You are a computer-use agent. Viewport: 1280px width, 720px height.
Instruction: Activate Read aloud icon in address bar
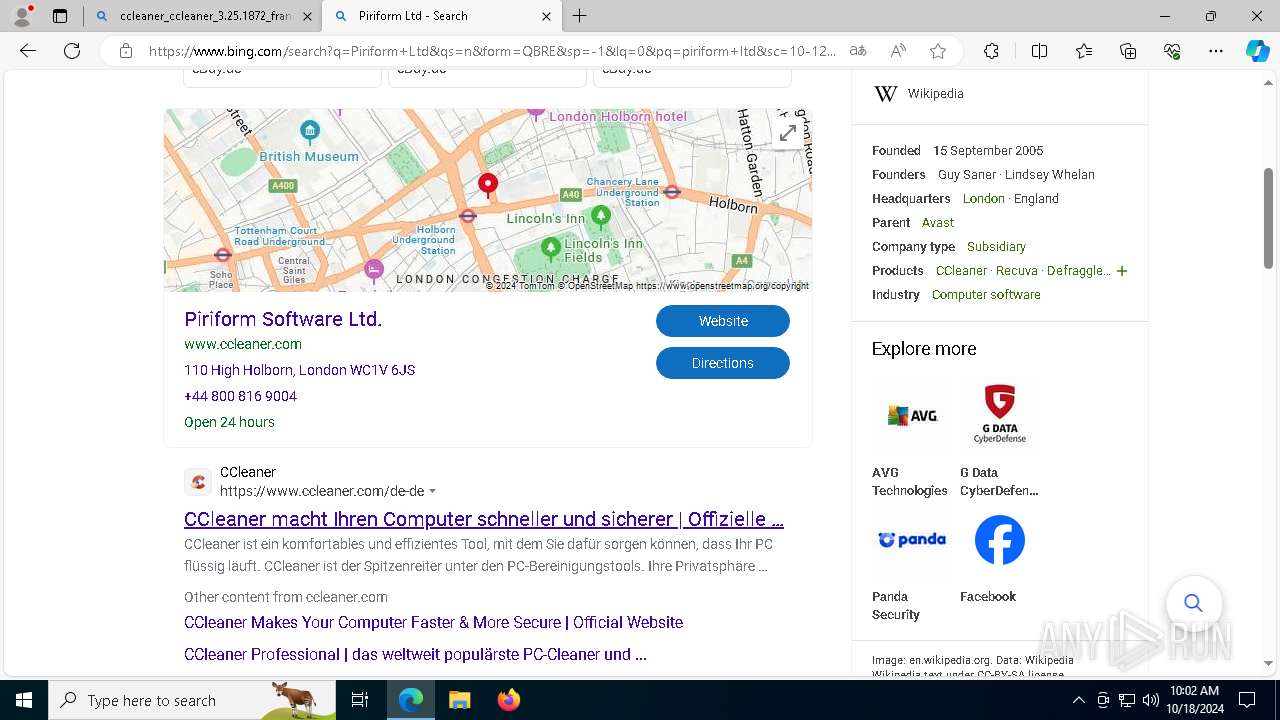898,51
